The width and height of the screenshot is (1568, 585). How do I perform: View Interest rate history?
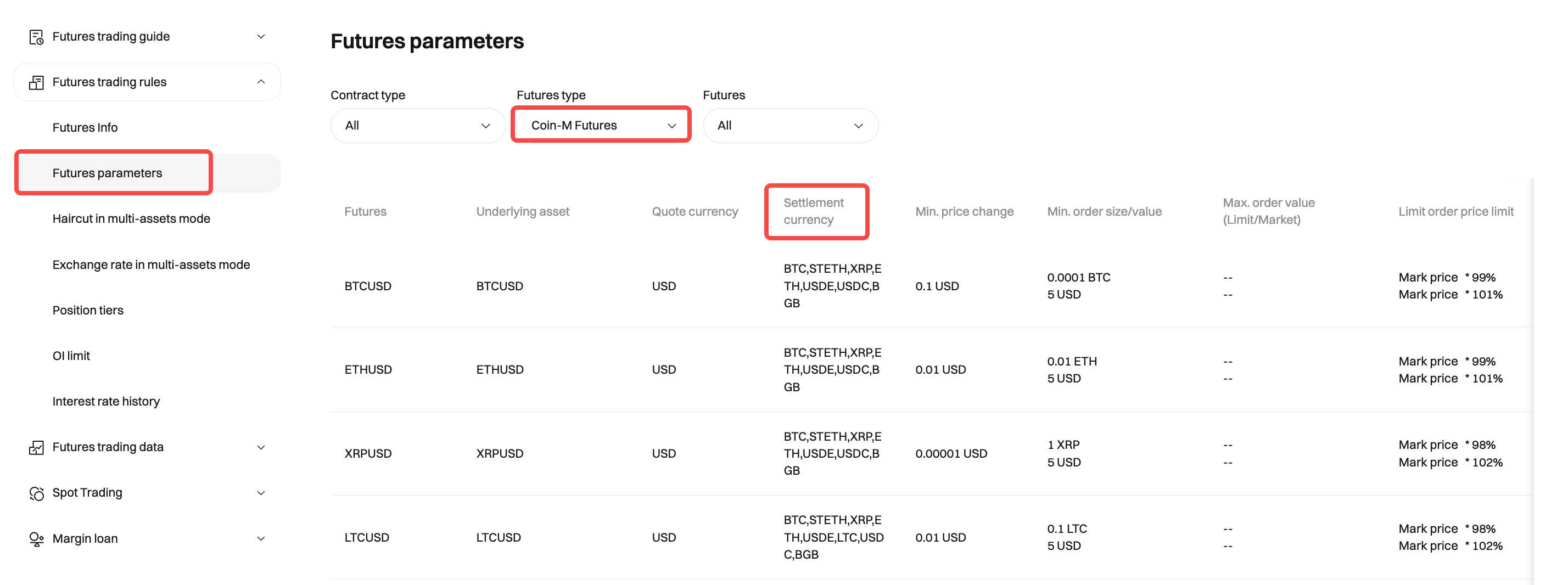(106, 402)
